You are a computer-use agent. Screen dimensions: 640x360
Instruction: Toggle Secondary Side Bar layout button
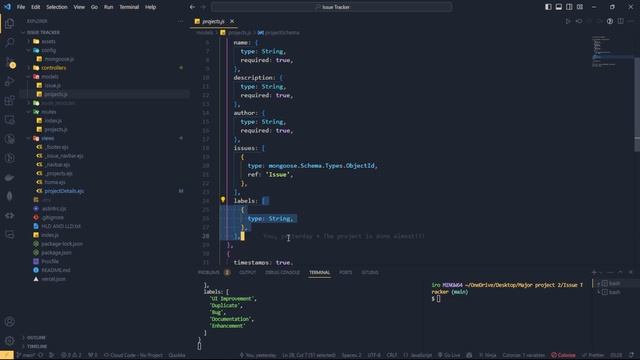click(569, 7)
